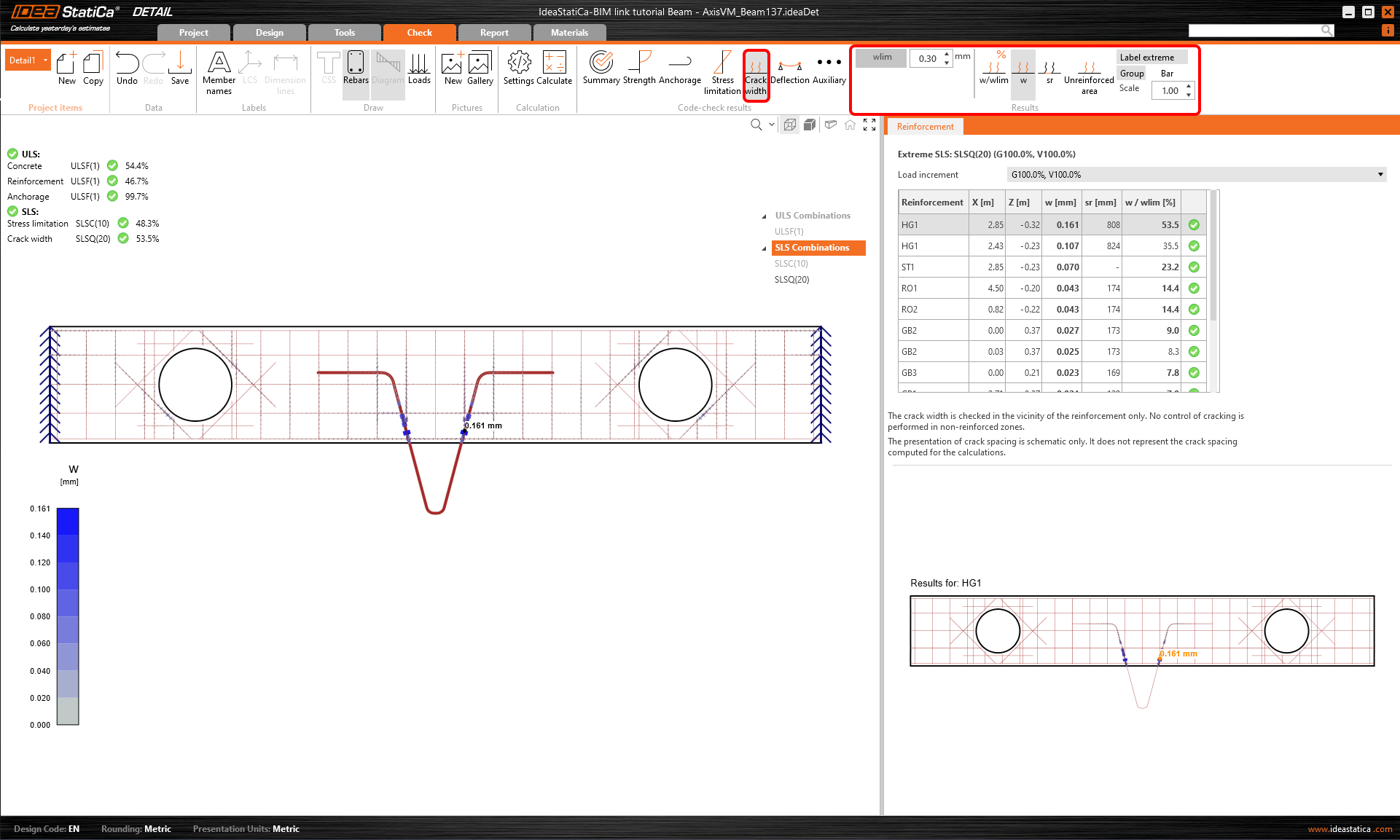Select the SLSQ(20) combination
This screenshot has height=840, width=1400.
791,280
